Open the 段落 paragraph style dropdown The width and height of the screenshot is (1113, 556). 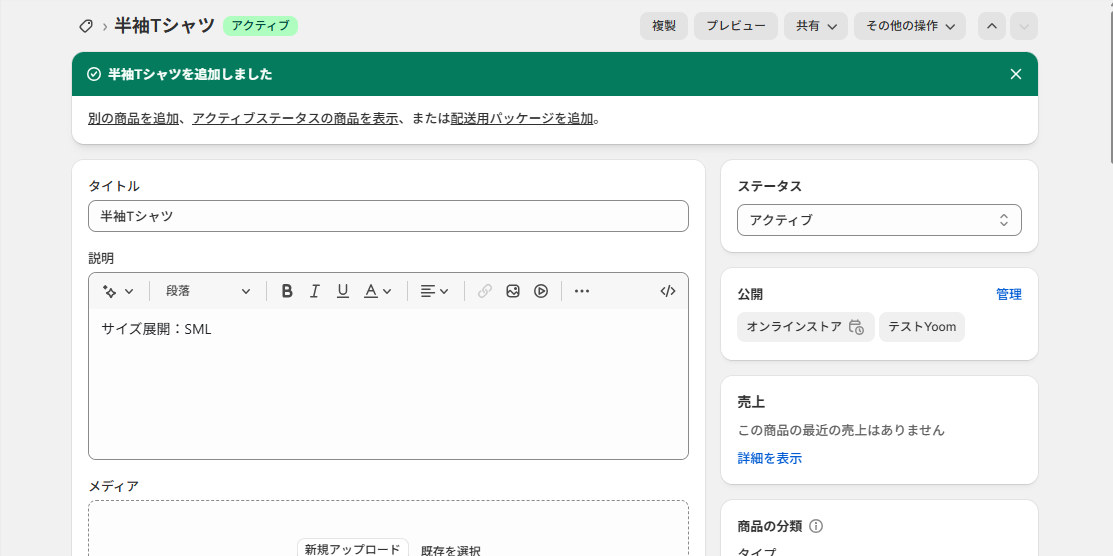208,291
